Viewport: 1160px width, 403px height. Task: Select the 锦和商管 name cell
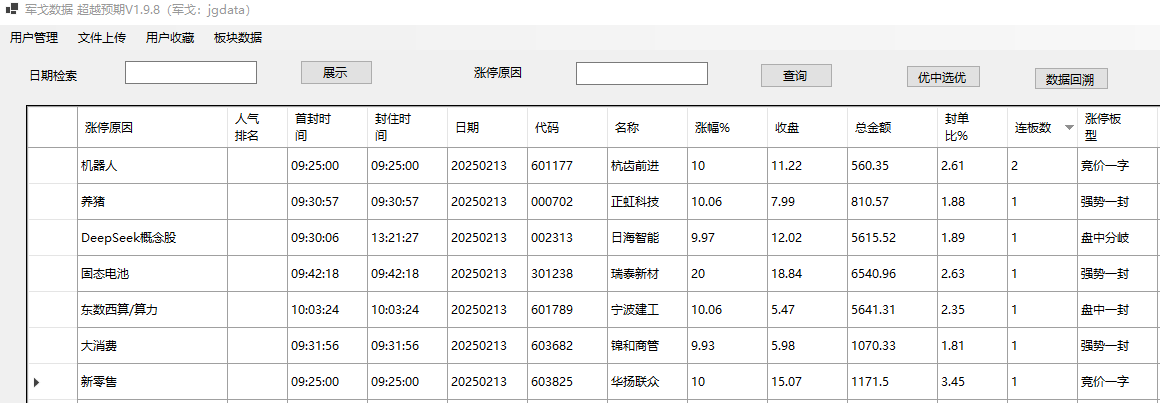tap(647, 345)
